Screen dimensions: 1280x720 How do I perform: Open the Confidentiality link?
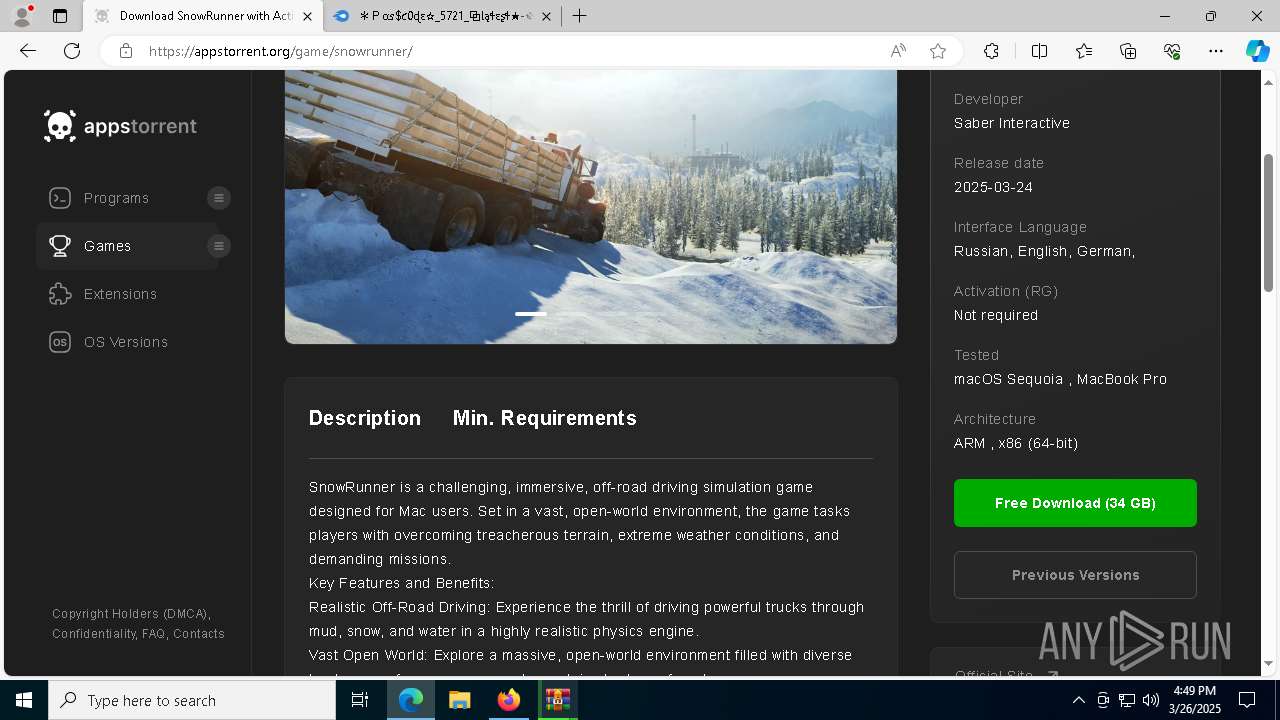(x=93, y=634)
